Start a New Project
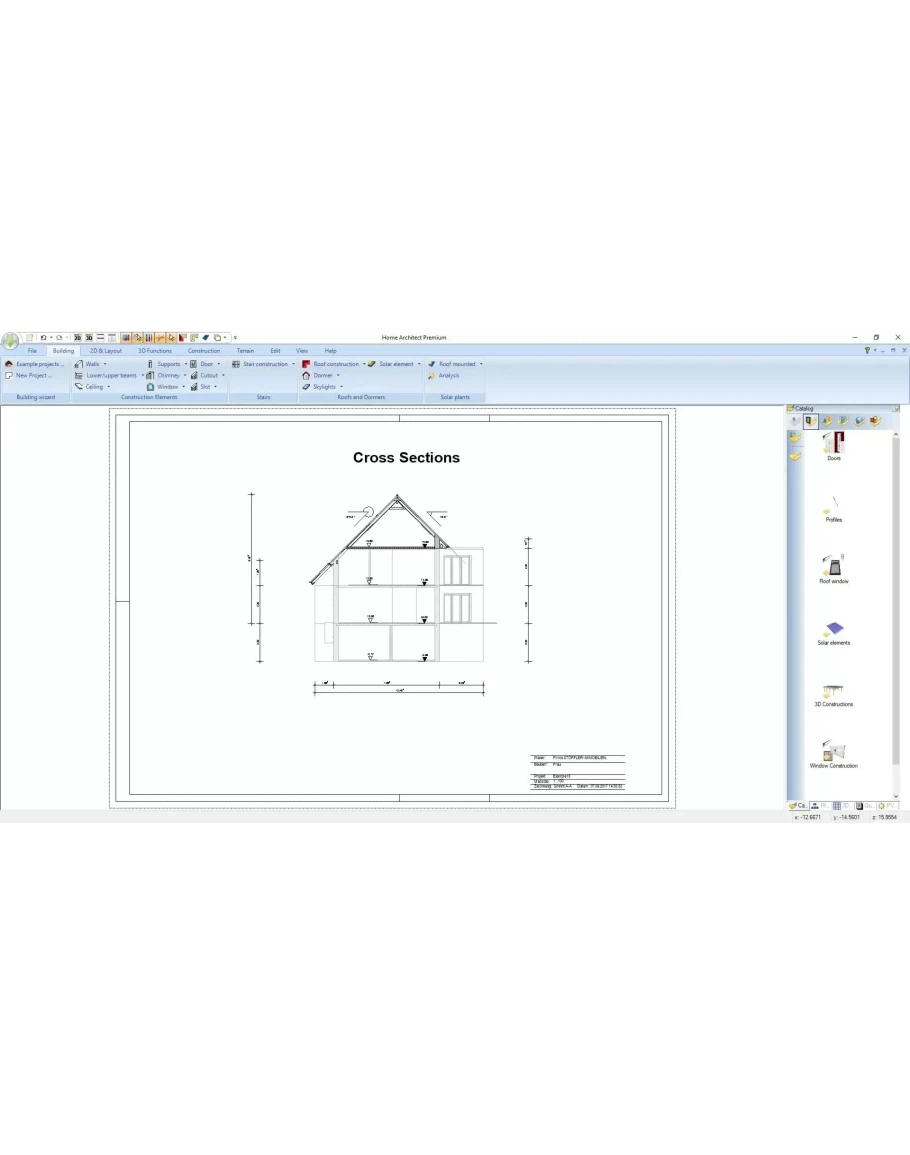Viewport: 910px width, 1155px height. coord(33,375)
